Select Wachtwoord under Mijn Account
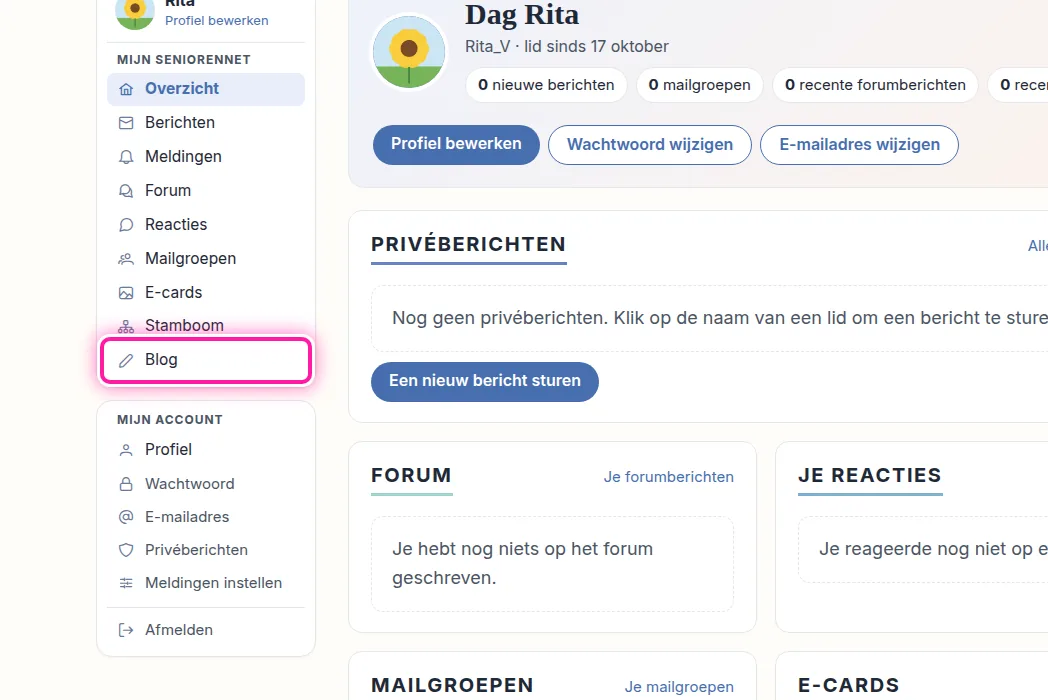This screenshot has width=1048, height=700. point(206,484)
